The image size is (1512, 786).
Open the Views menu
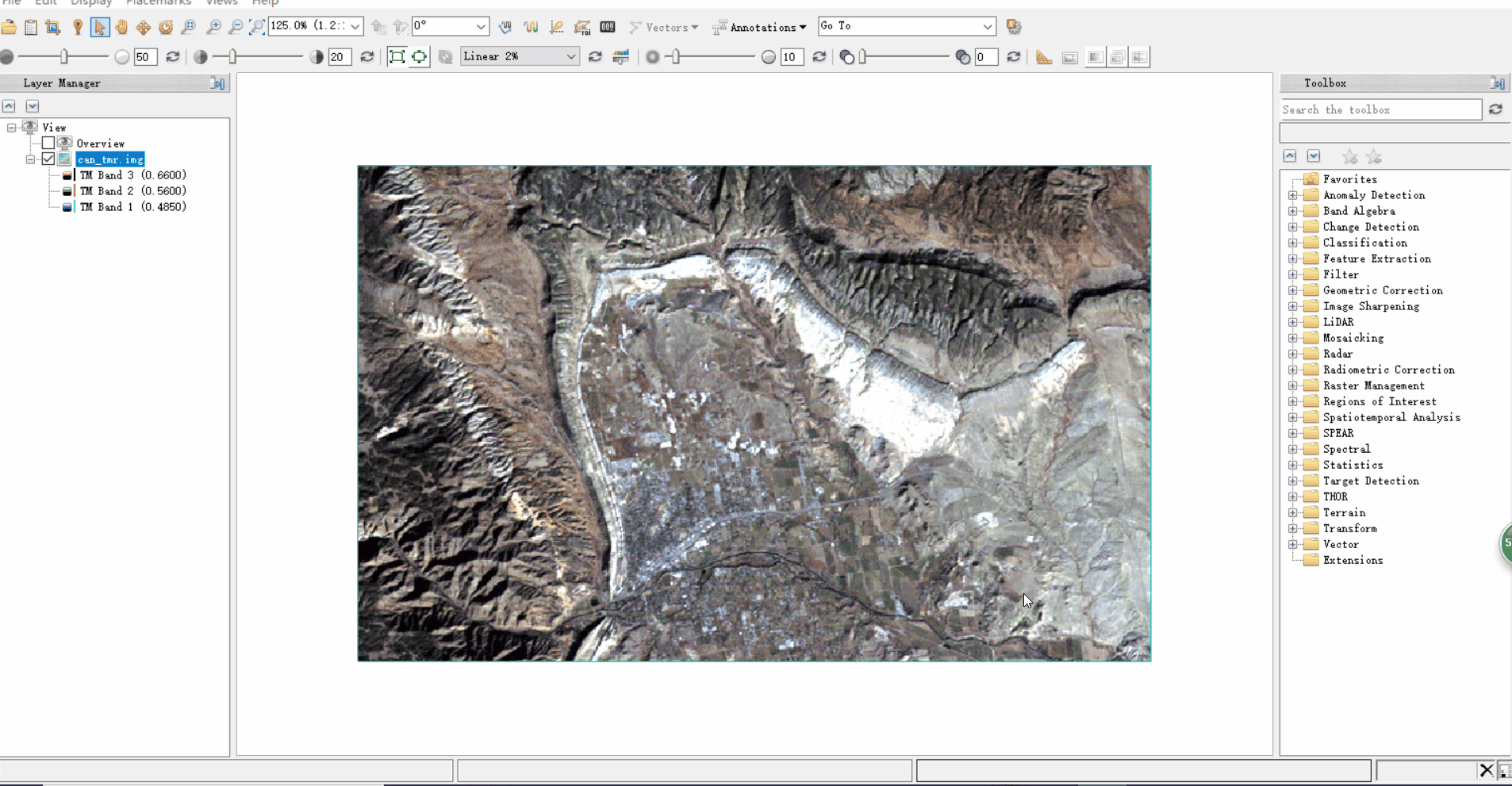point(222,3)
